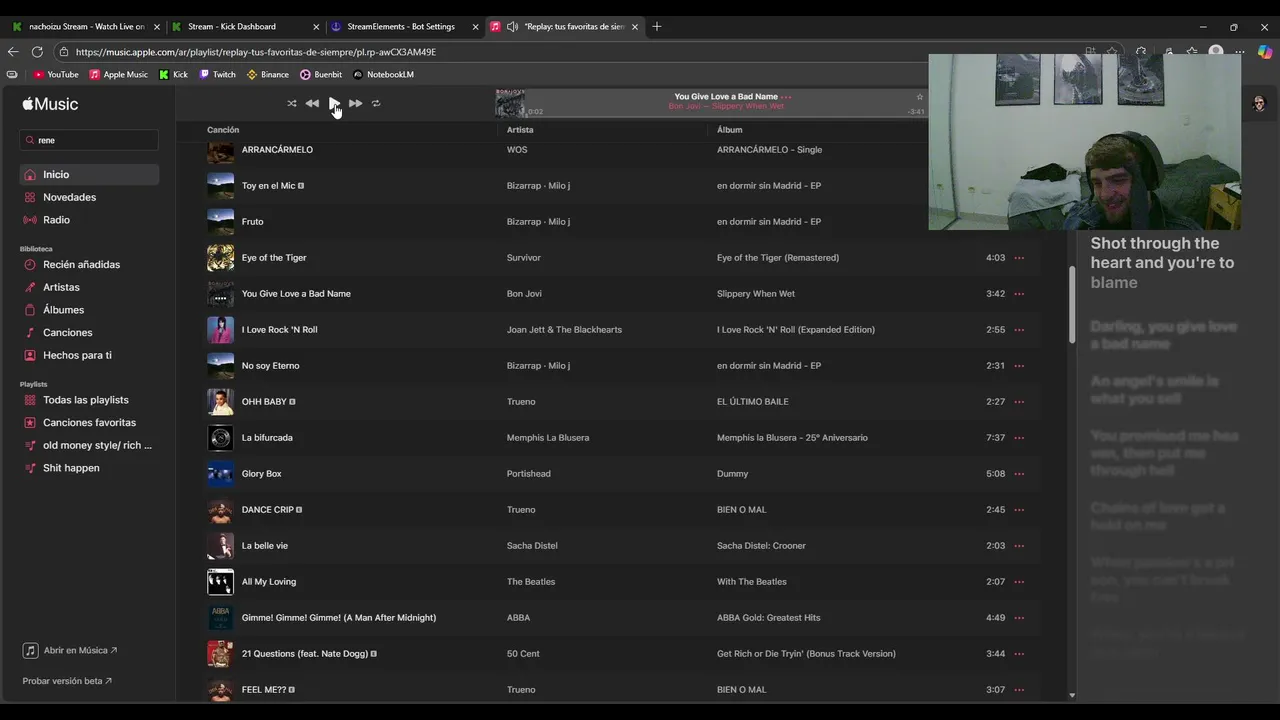Click the now playing album artwork
The image size is (1280, 720).
point(510,103)
